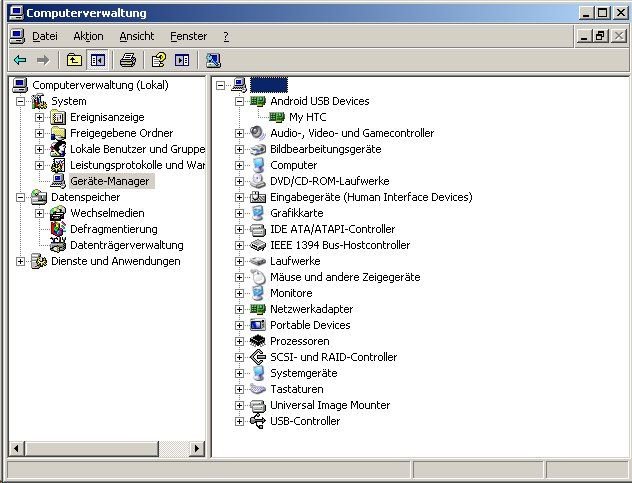Screen dimensions: 632x483
Task: Click the IEEE 1394 Bus-Hostcontroller icon
Action: 258,245
